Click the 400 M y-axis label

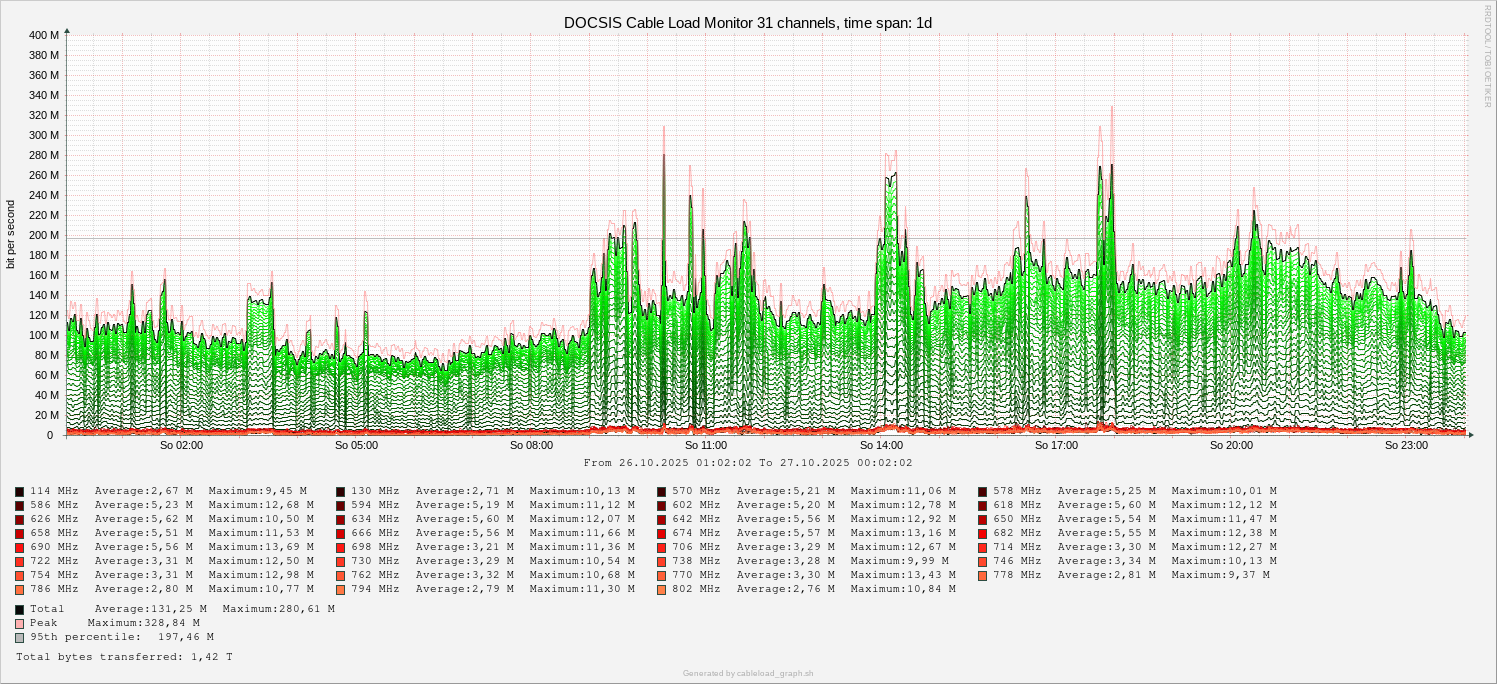pyautogui.click(x=44, y=35)
